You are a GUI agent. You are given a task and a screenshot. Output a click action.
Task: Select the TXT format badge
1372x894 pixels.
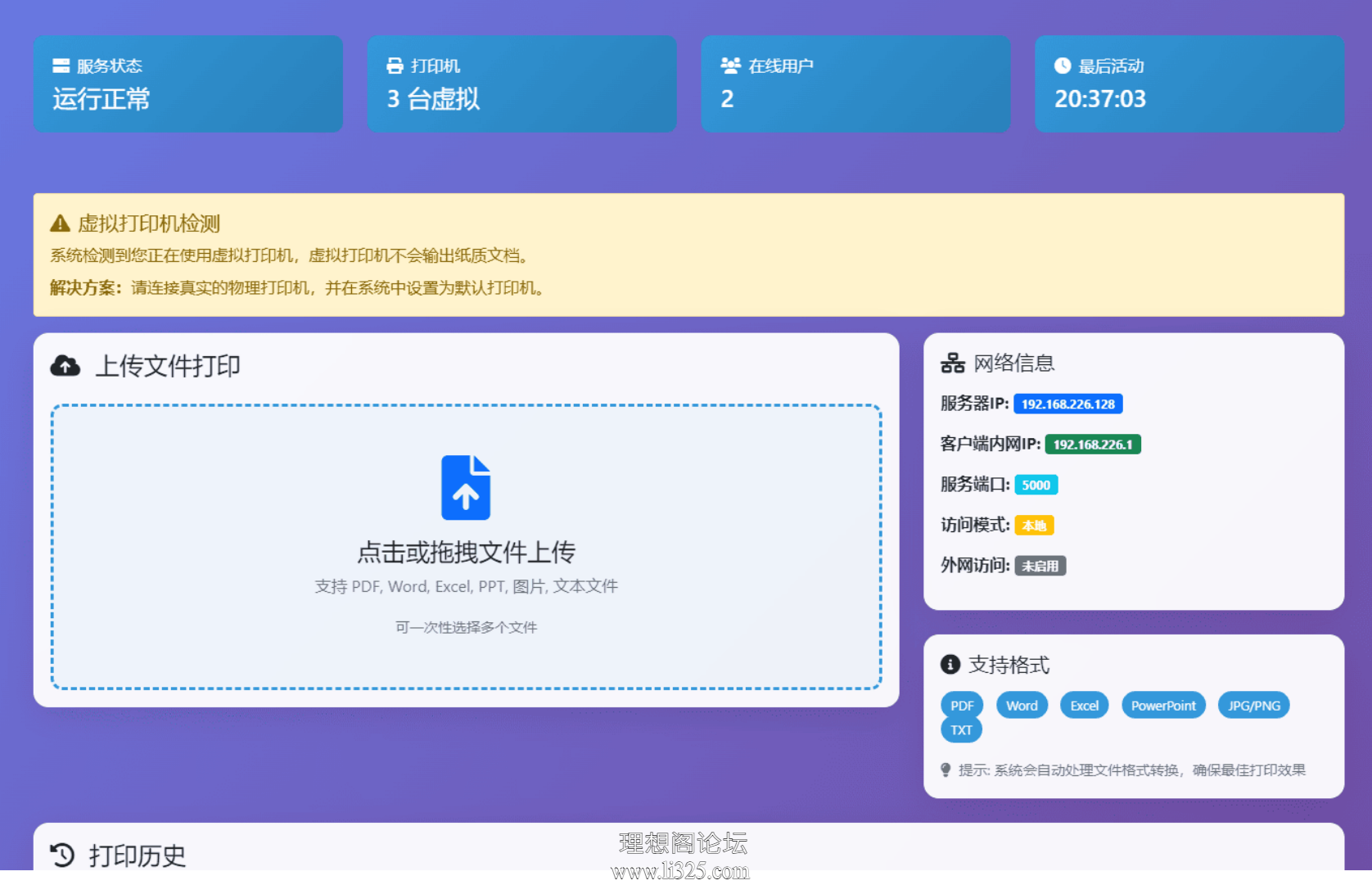pyautogui.click(x=961, y=730)
